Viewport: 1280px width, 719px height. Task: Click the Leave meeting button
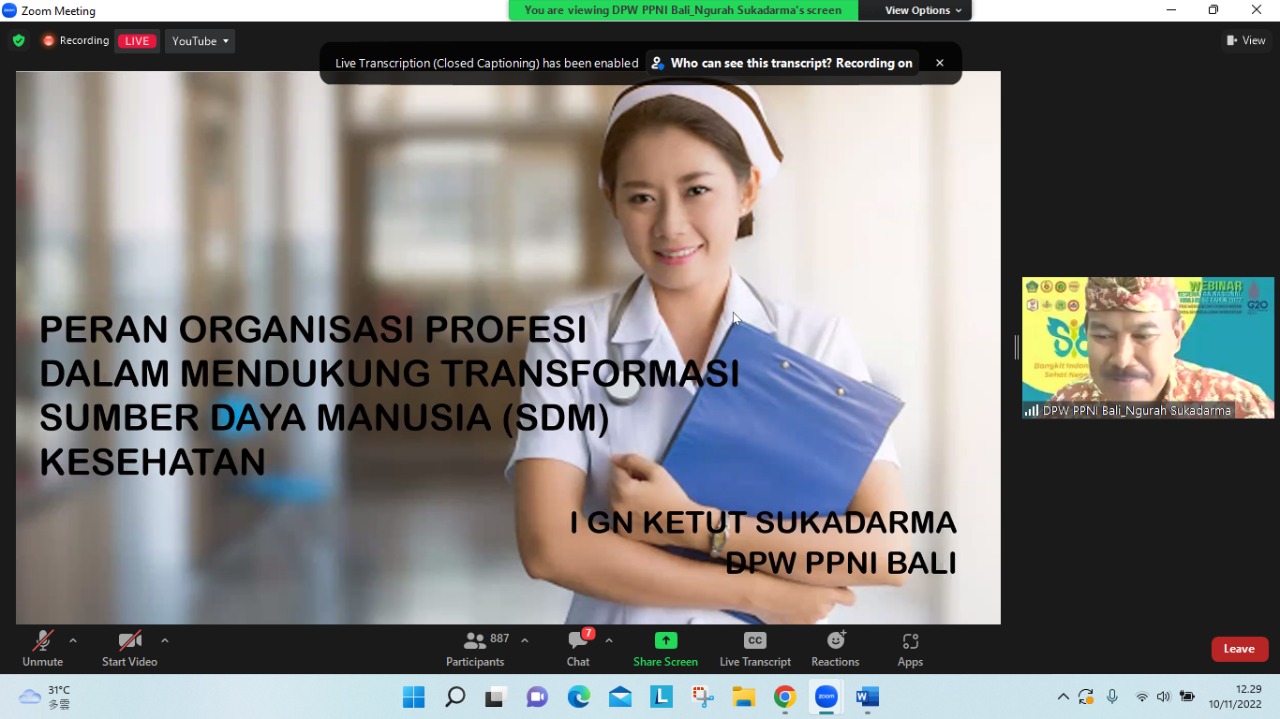tap(1240, 649)
